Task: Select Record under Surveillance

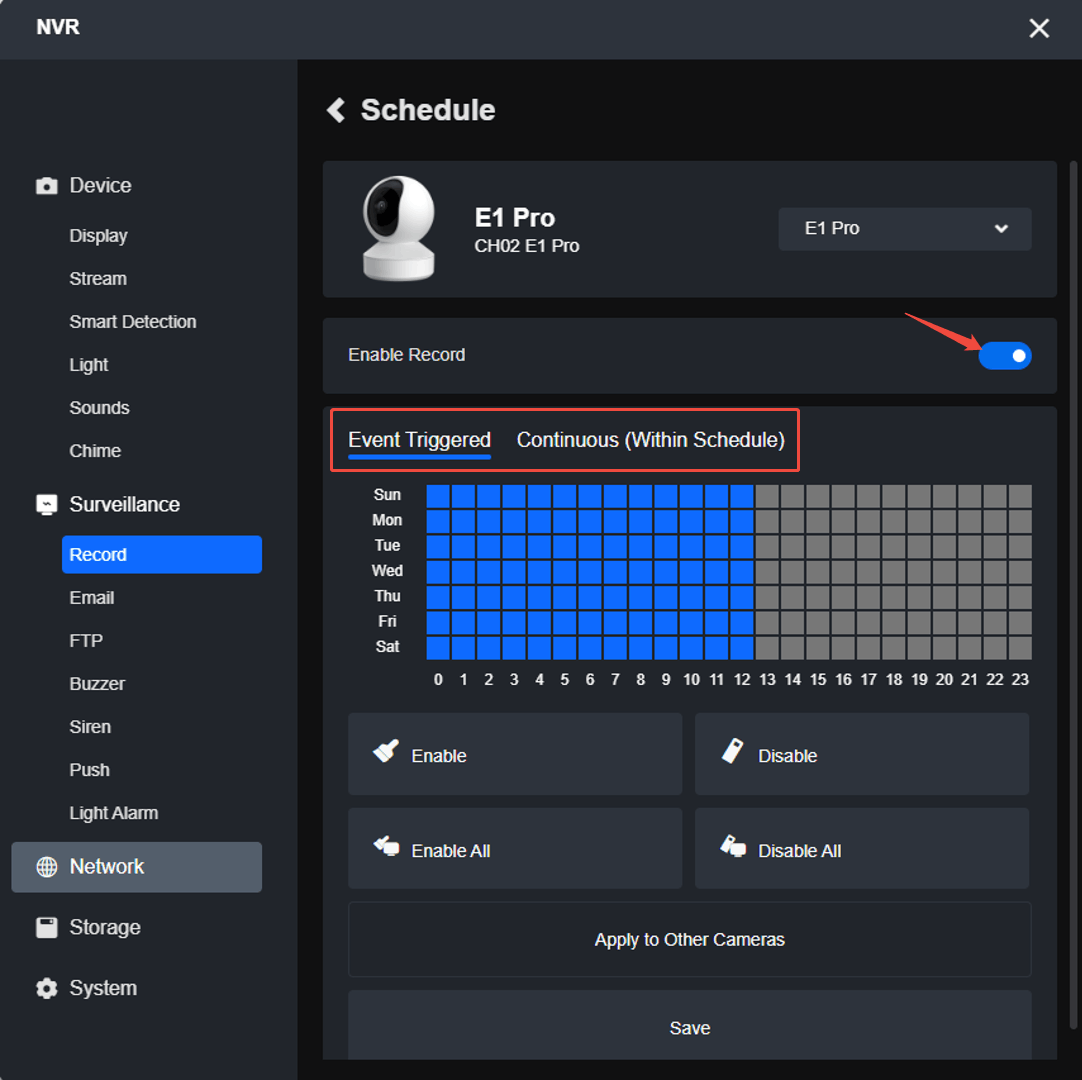Action: point(161,555)
